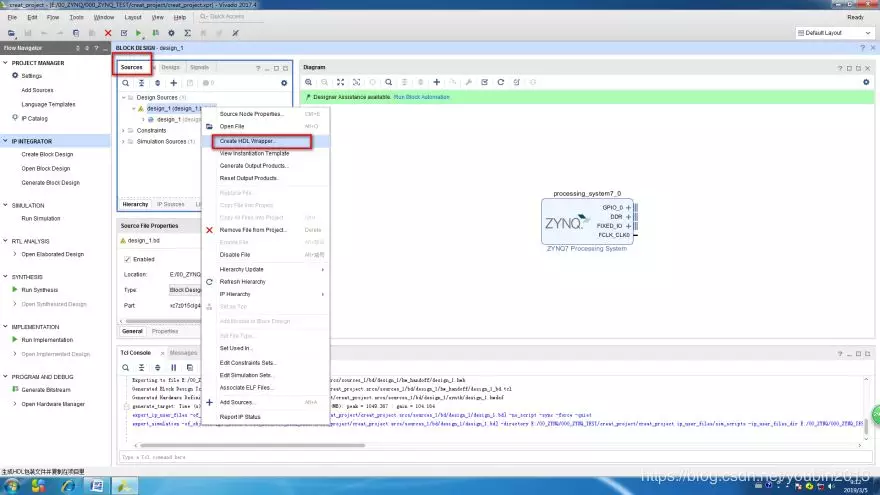Pause output in Tcl Console toolbar
The width and height of the screenshot is (880, 495).
tap(173, 368)
